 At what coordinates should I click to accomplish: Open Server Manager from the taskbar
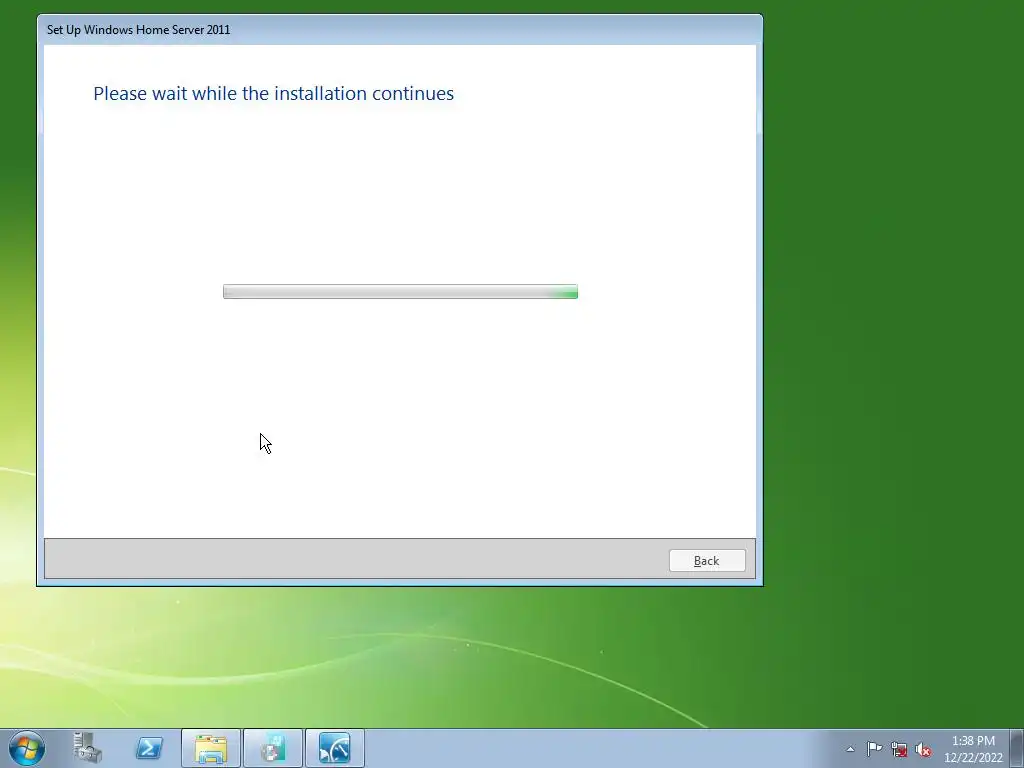(x=88, y=748)
